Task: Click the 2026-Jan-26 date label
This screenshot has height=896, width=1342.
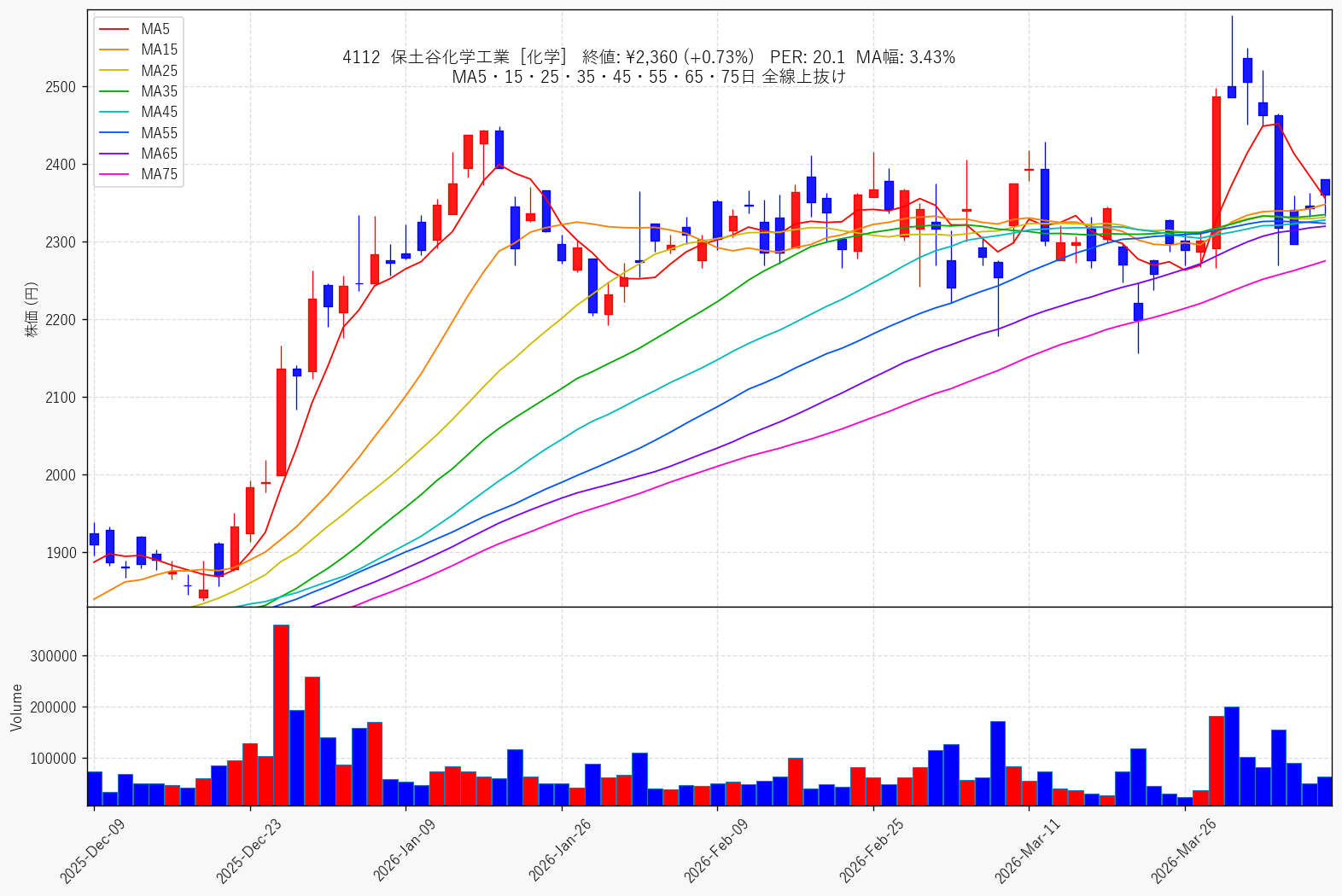Action: (560, 850)
